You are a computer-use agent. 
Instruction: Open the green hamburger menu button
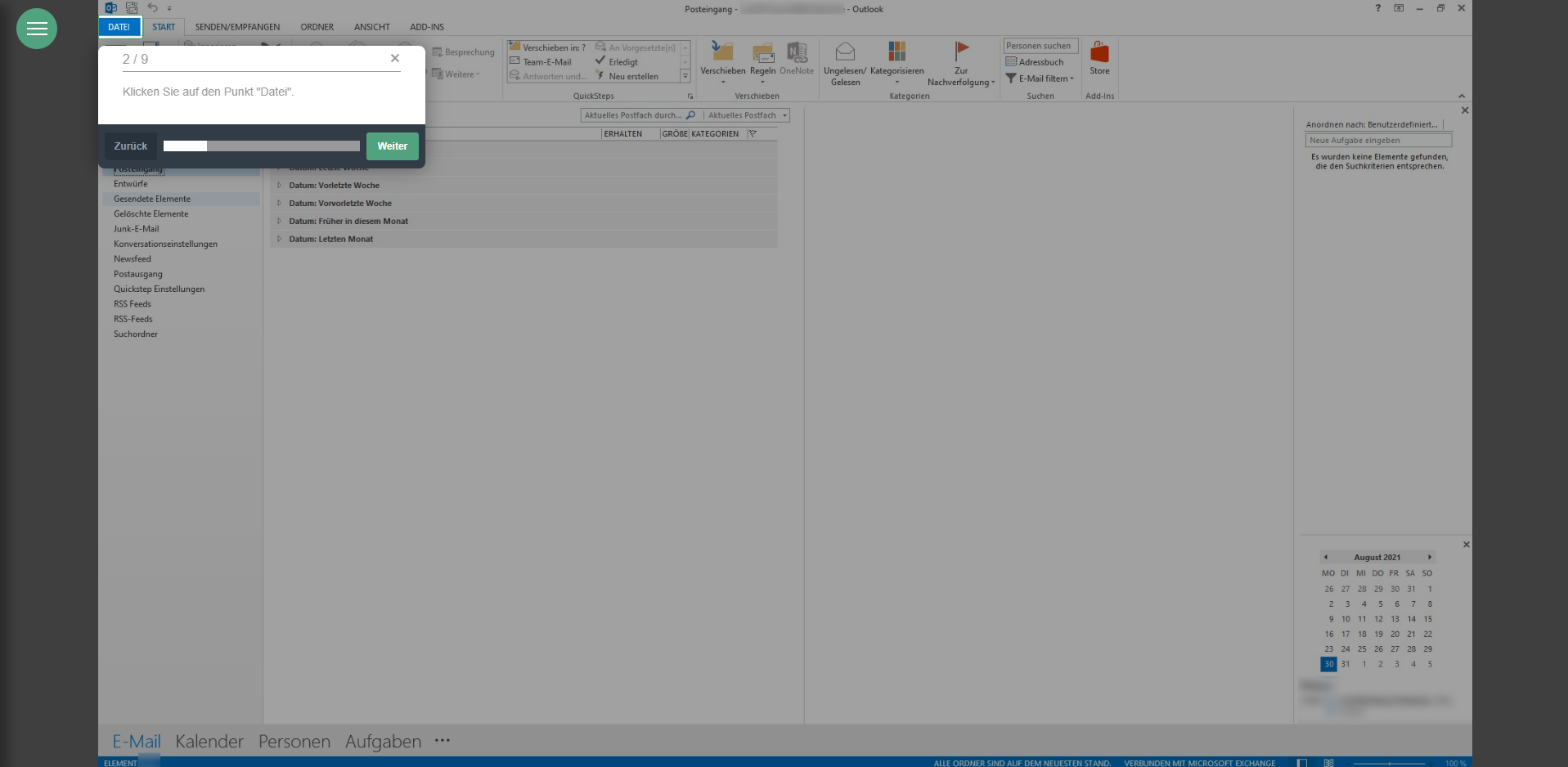click(x=37, y=29)
